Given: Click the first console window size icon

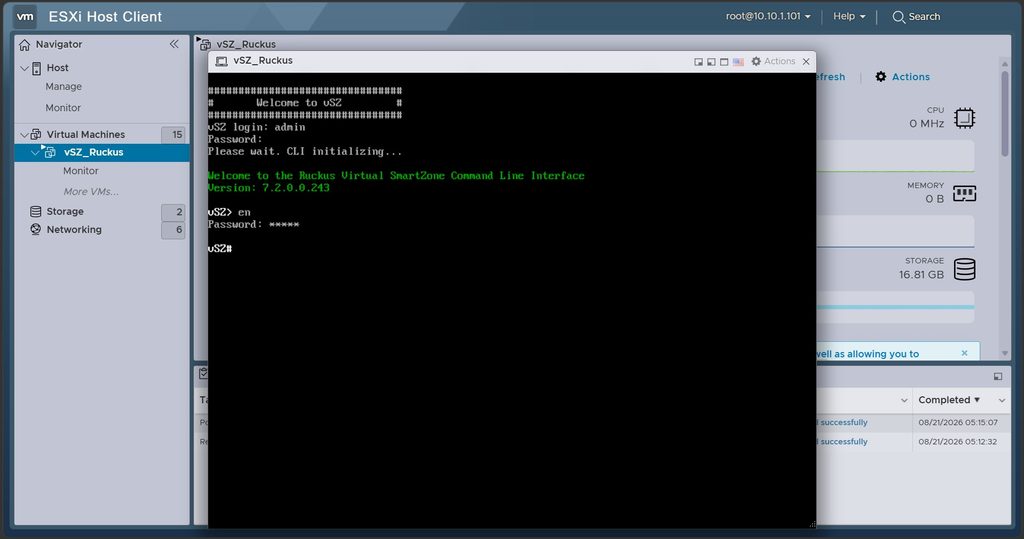Looking at the screenshot, I should (x=698, y=61).
